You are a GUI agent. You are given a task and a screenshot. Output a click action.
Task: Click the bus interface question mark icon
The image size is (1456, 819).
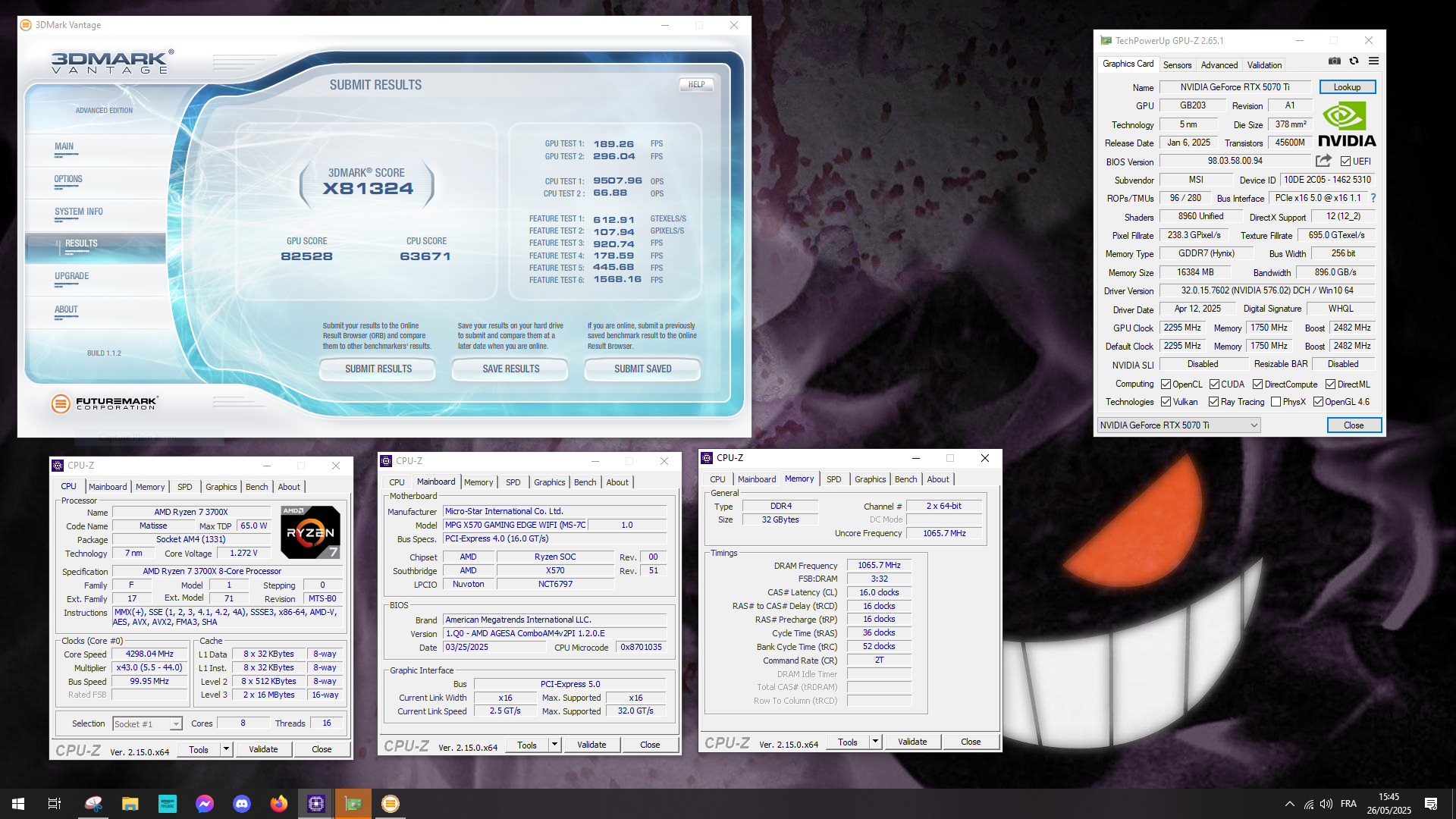click(x=1373, y=198)
